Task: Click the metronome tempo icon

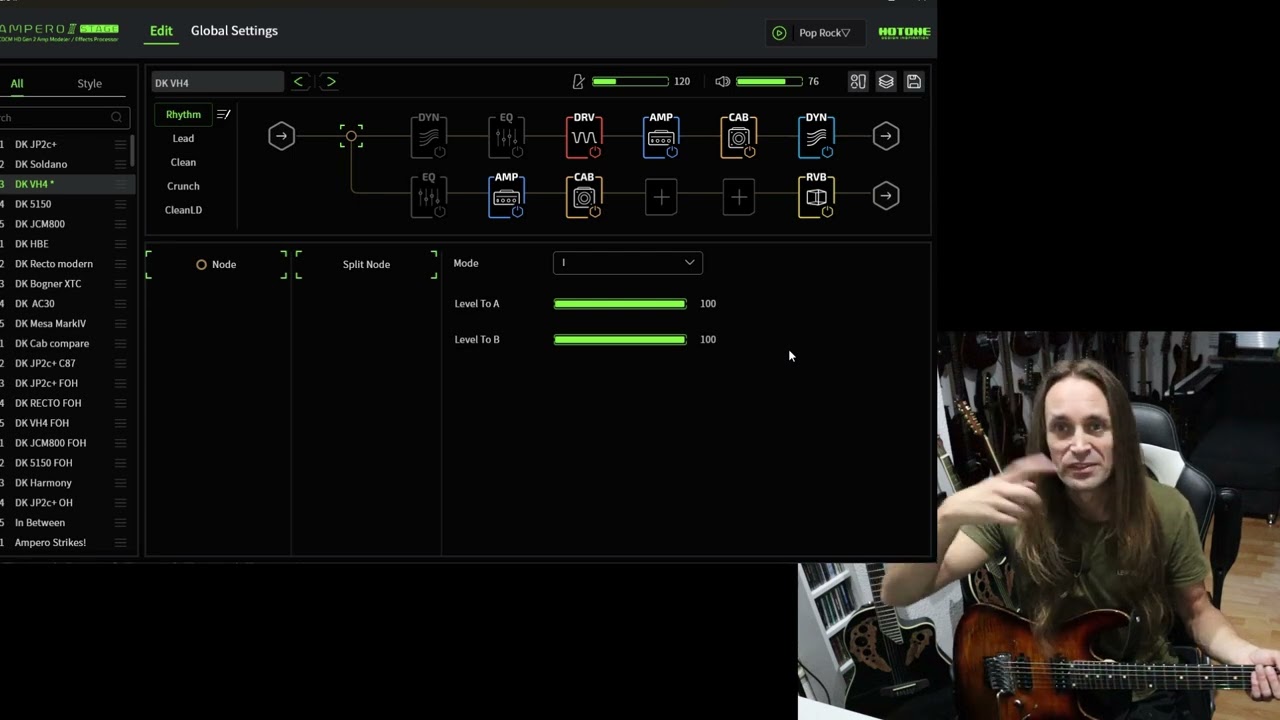Action: (x=578, y=82)
